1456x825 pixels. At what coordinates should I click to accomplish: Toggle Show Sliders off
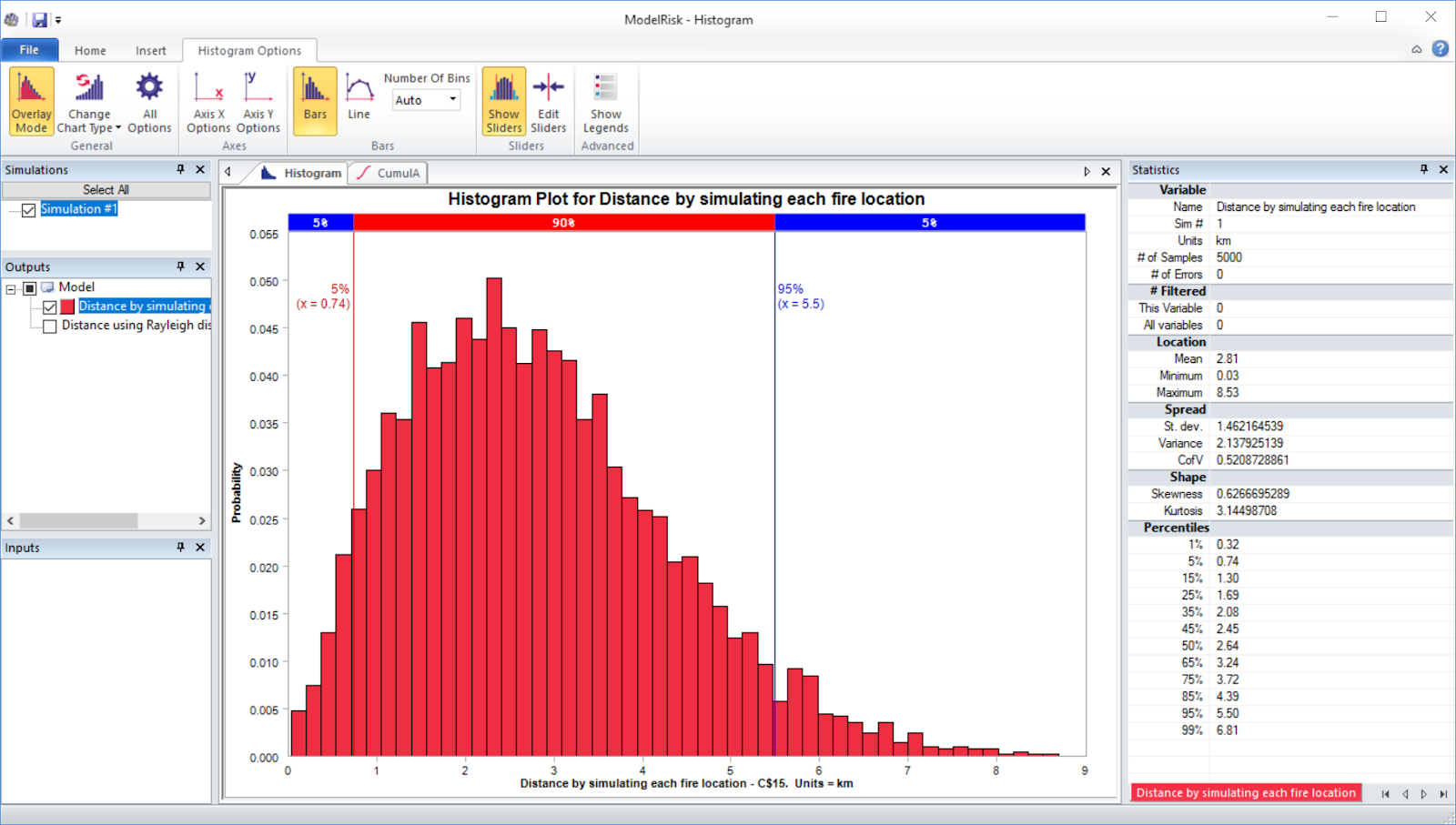[x=503, y=100]
